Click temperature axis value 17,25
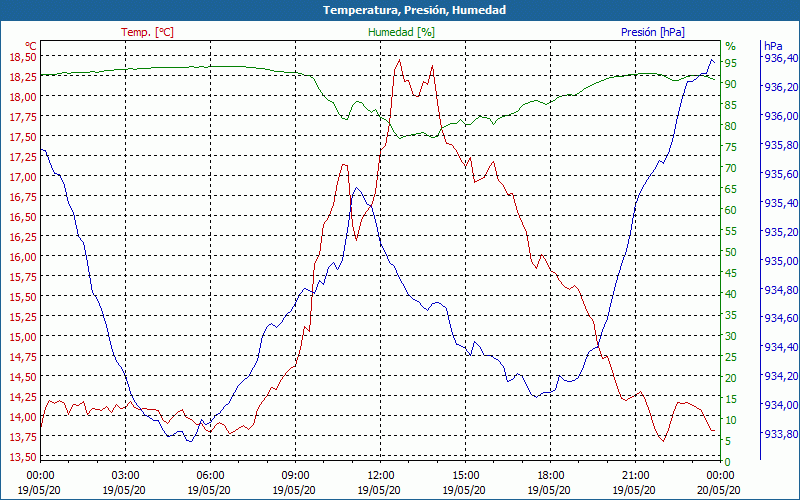 [23, 157]
